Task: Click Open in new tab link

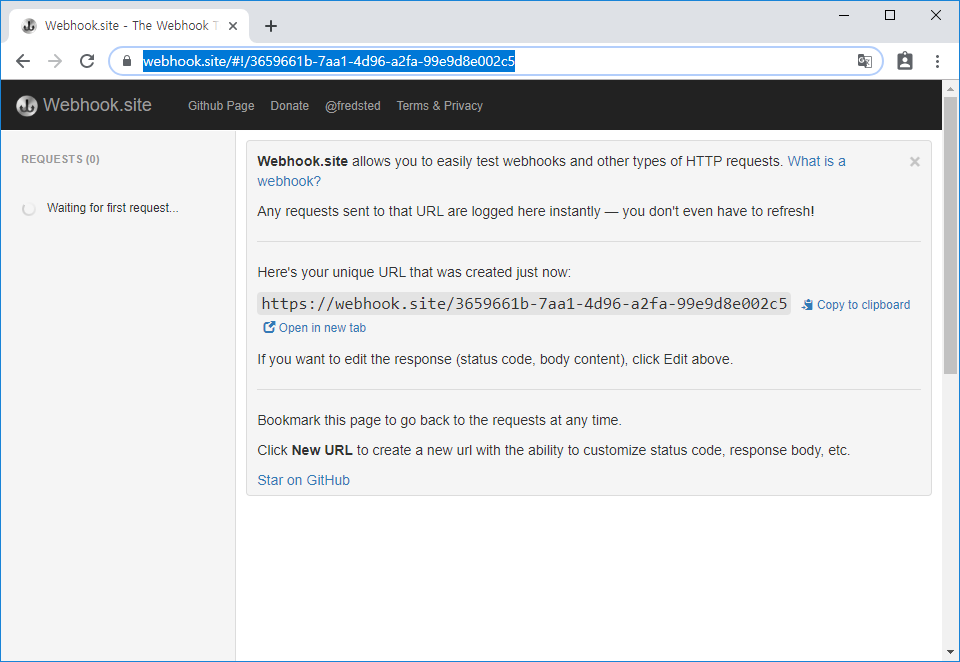Action: click(315, 328)
